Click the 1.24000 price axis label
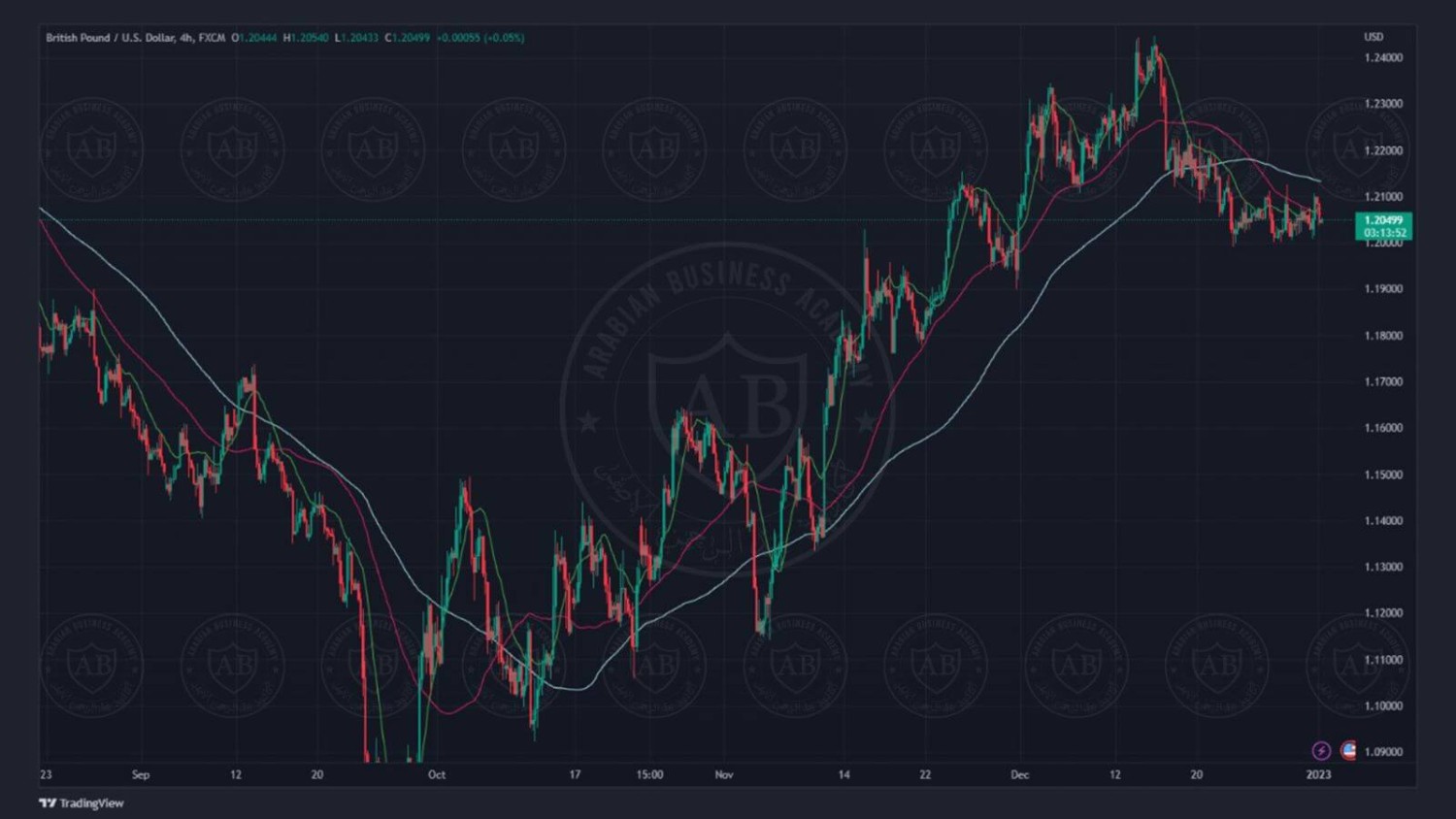This screenshot has height=819, width=1456. (1383, 57)
